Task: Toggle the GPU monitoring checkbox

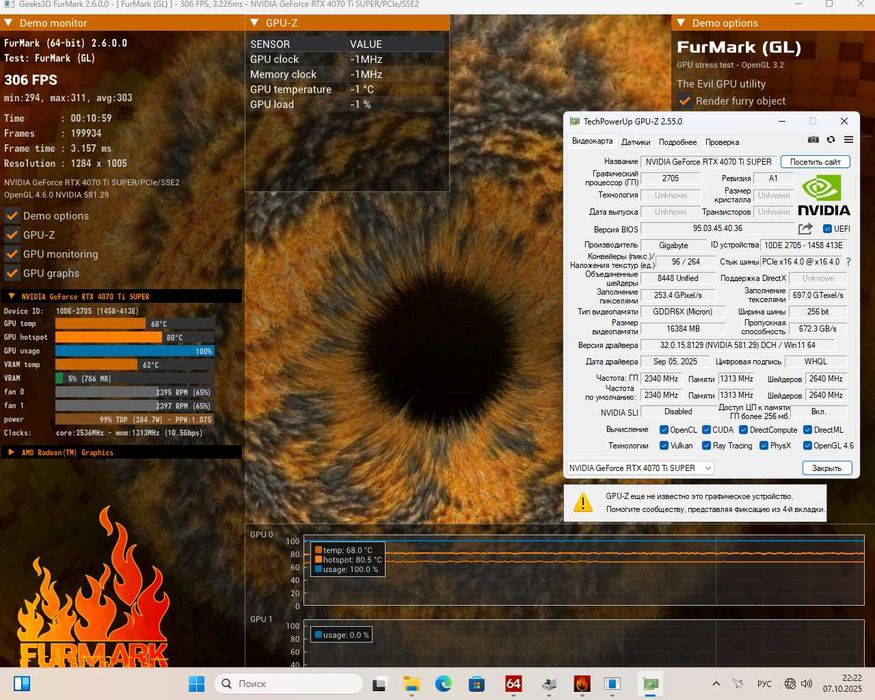Action: coord(13,254)
